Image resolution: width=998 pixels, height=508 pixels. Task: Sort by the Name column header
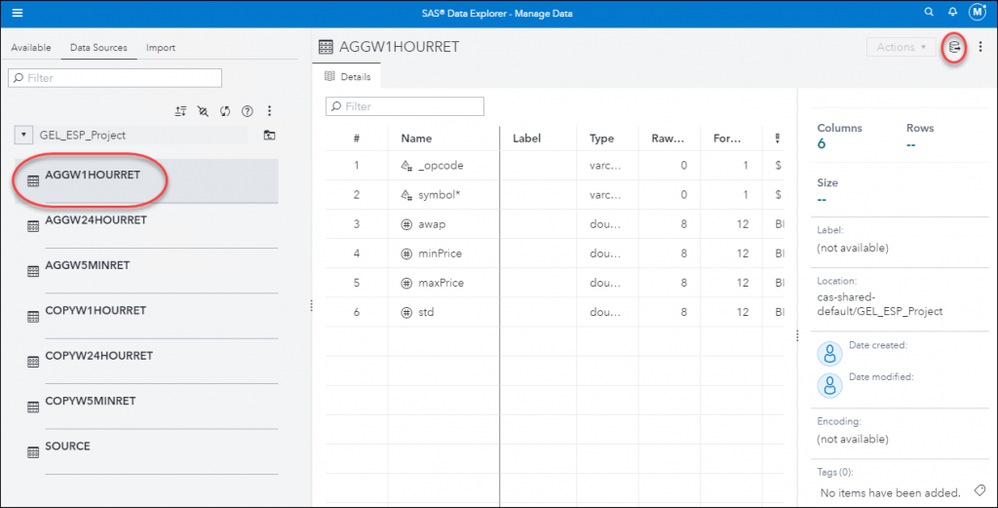pos(416,138)
